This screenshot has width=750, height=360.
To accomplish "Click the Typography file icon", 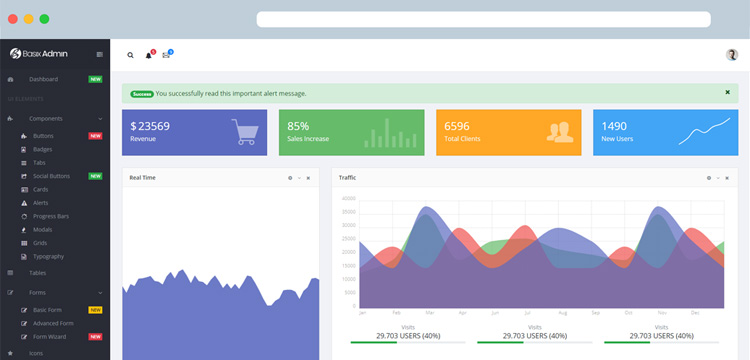I will (x=24, y=257).
